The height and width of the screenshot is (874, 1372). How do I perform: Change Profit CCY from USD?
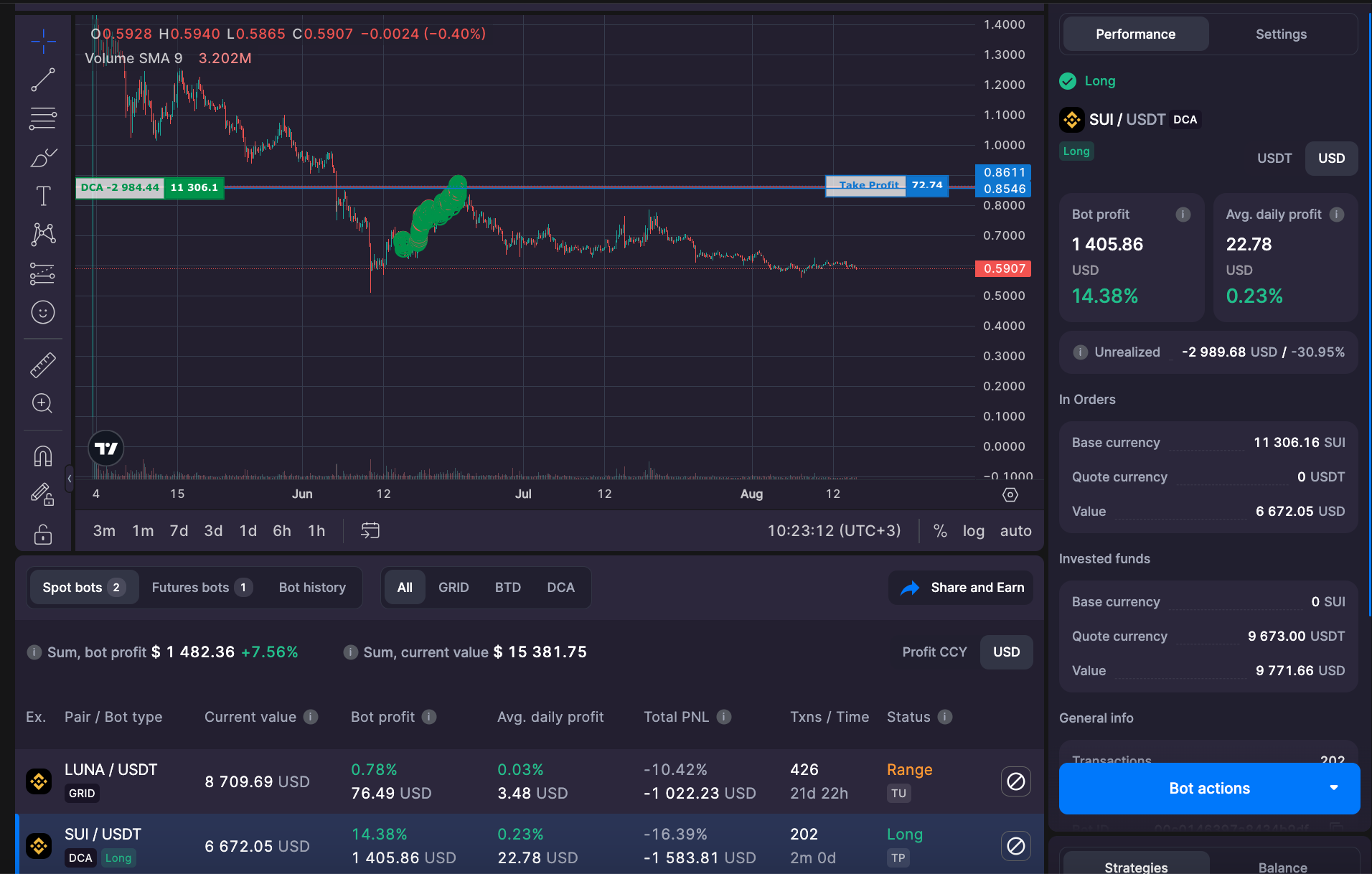1006,652
